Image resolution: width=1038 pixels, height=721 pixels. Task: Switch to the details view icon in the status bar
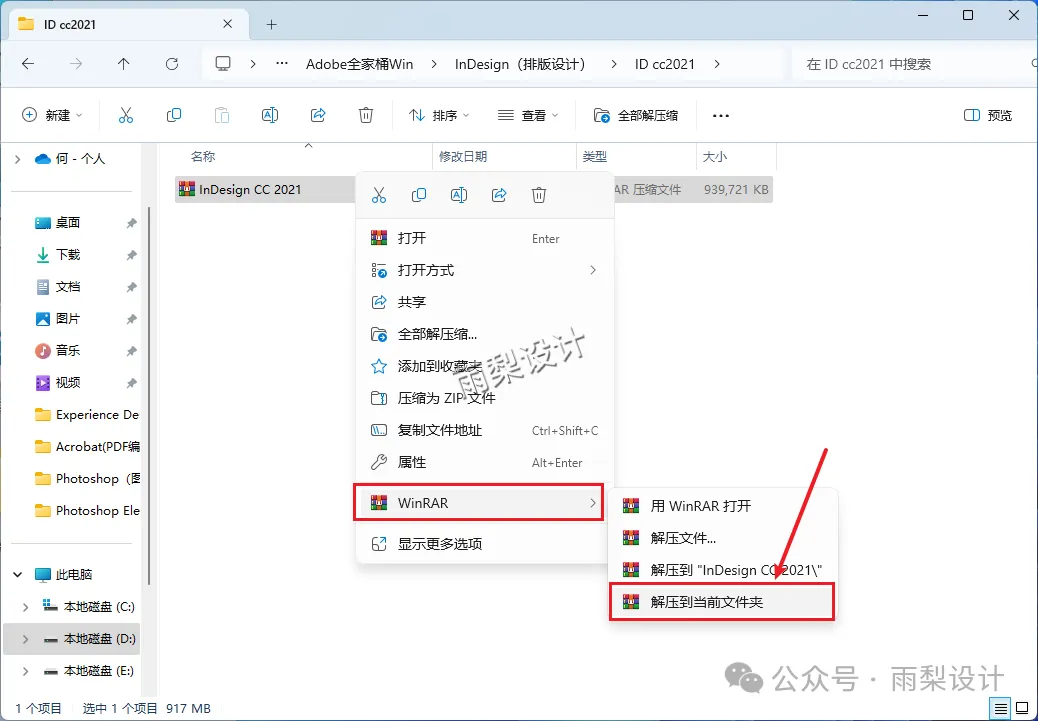point(1002,708)
